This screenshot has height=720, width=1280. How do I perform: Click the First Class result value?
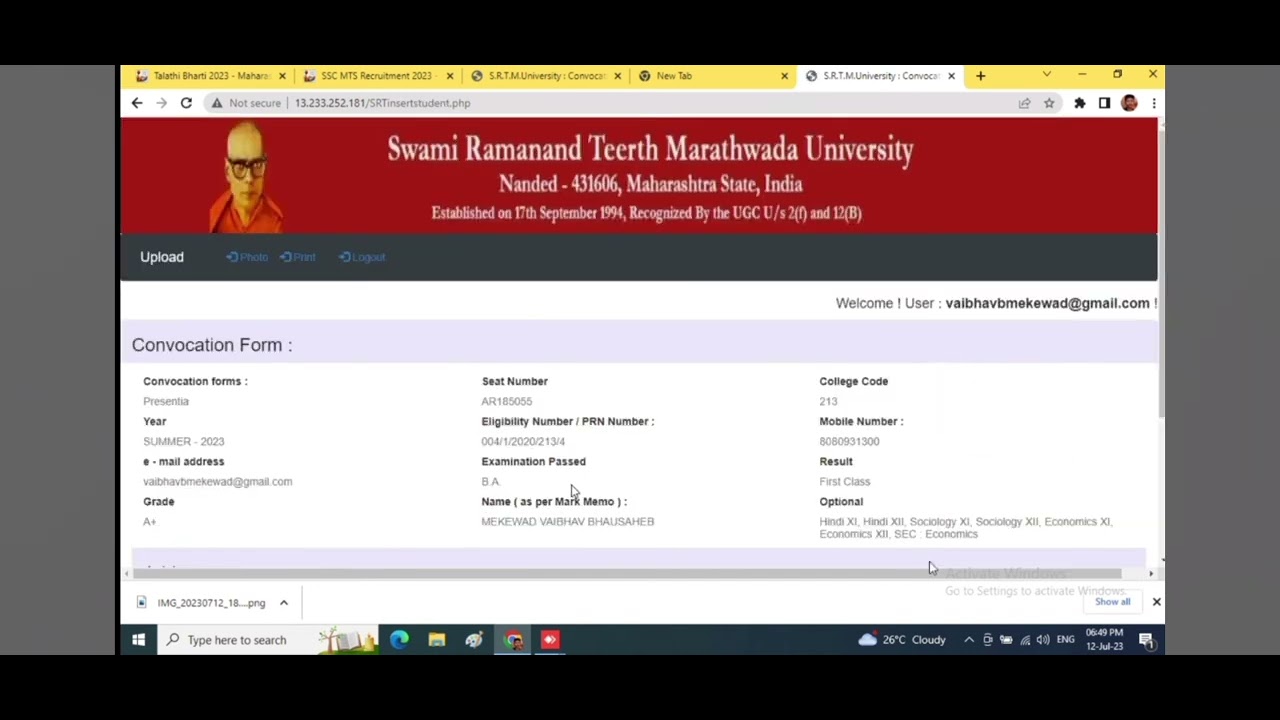click(x=845, y=481)
